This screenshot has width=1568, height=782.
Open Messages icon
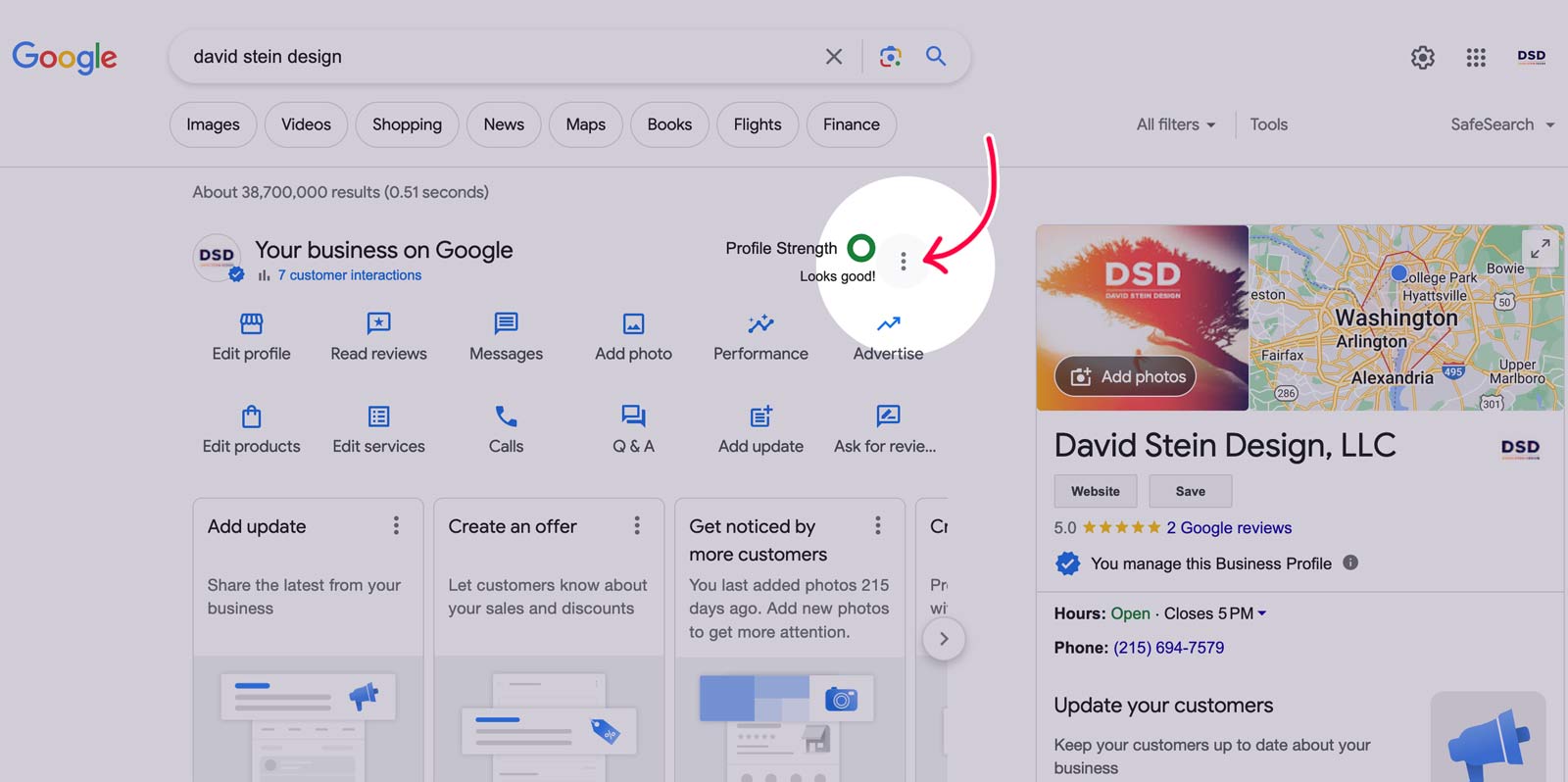[506, 323]
